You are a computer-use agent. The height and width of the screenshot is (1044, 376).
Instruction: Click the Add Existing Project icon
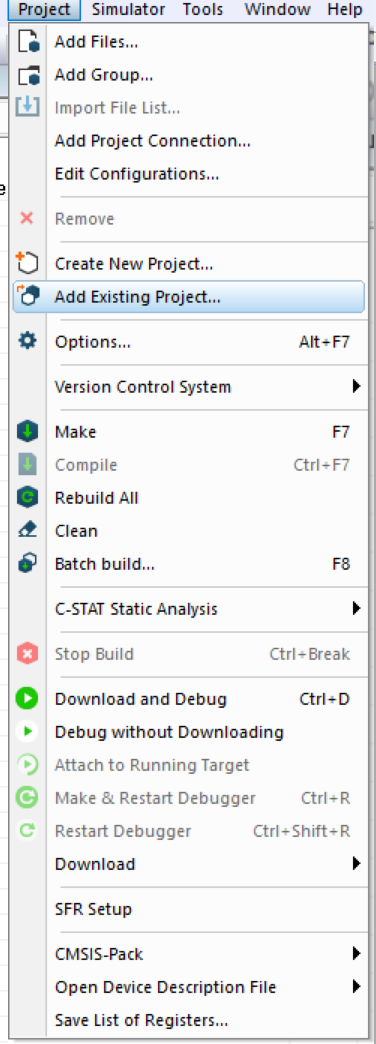point(27,296)
